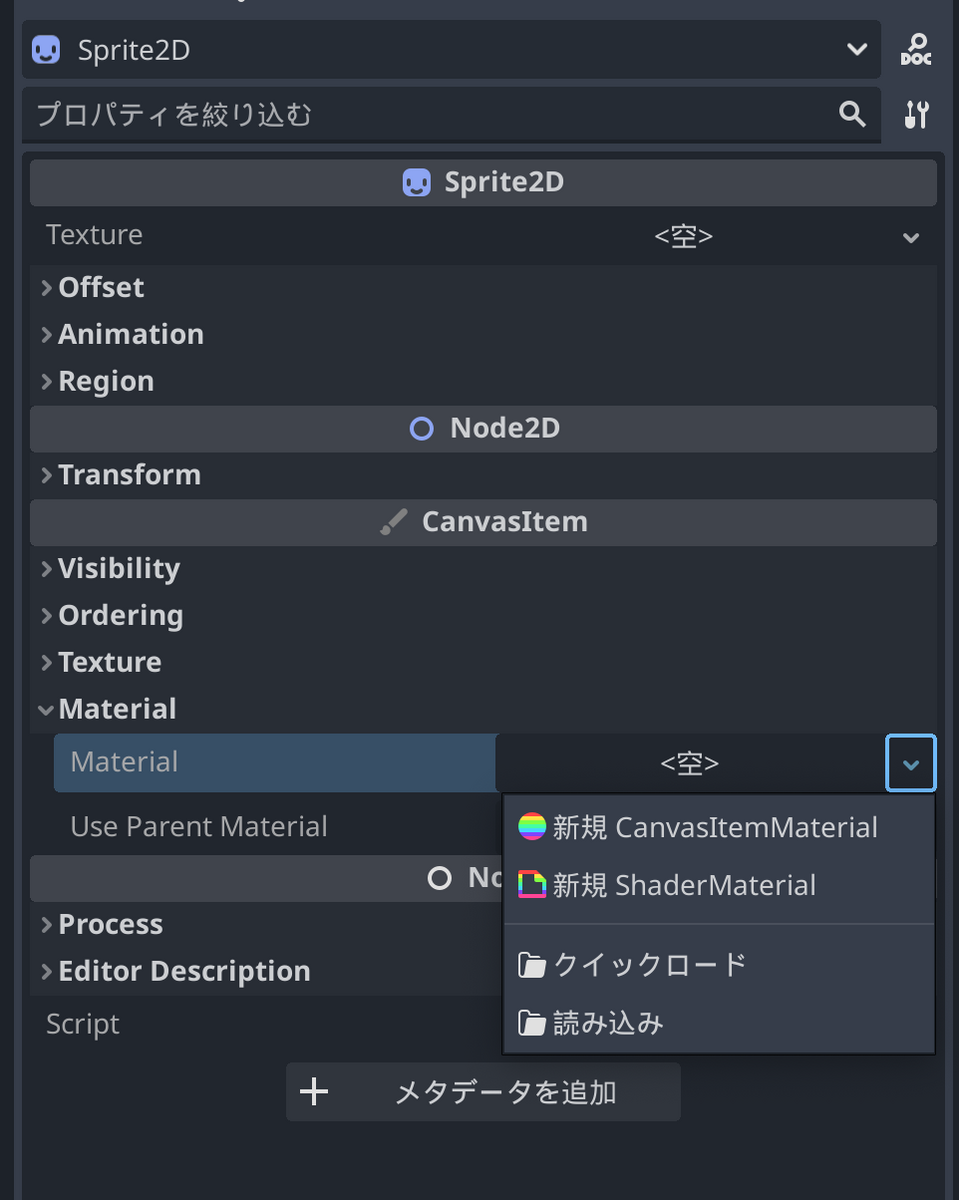Select new CanvasItemMaterial rainbow icon
The height and width of the screenshot is (1200, 959).
532,827
